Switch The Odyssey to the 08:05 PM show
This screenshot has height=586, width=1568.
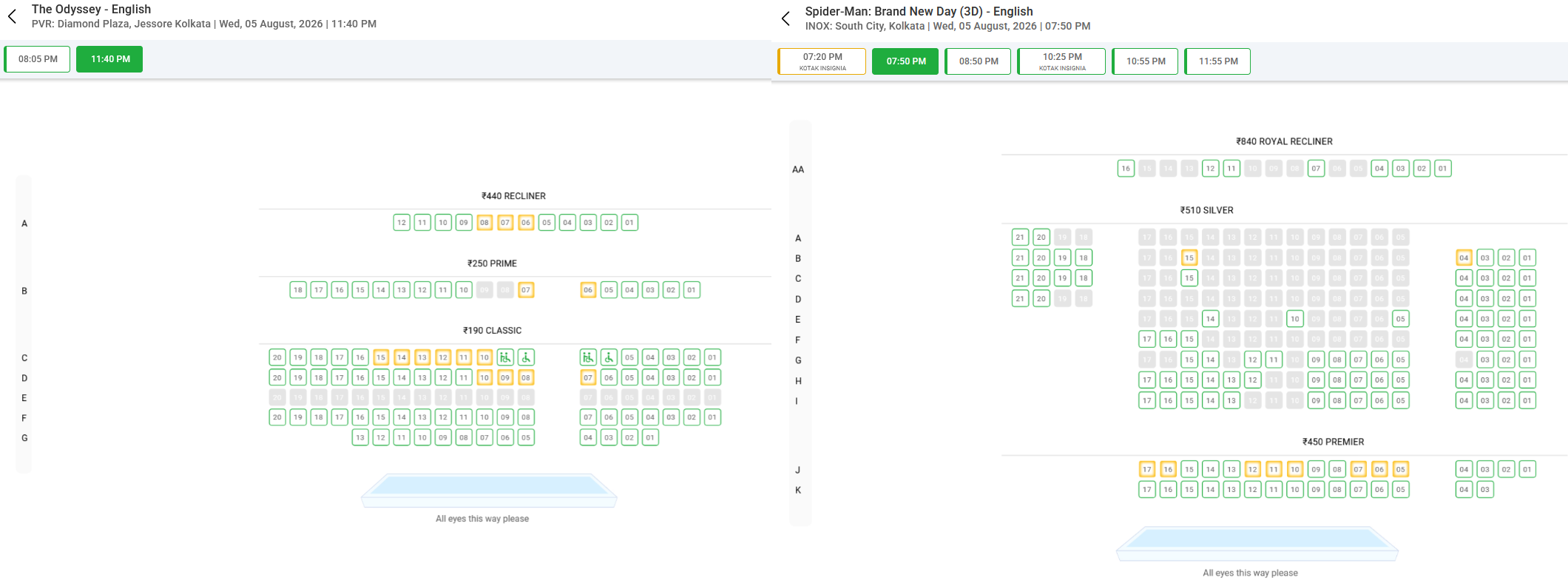click(x=38, y=59)
